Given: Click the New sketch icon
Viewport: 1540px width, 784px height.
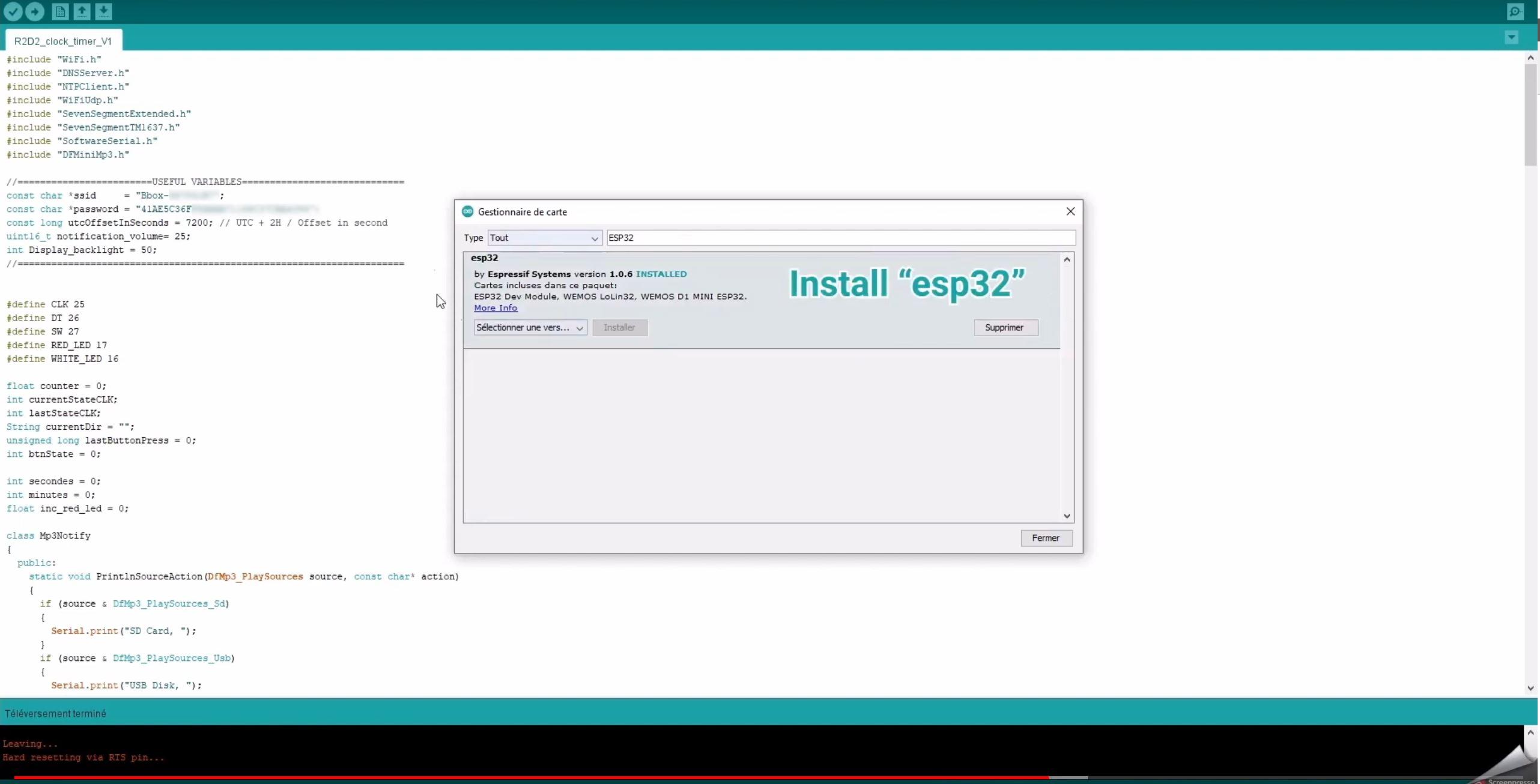Looking at the screenshot, I should click(x=60, y=11).
